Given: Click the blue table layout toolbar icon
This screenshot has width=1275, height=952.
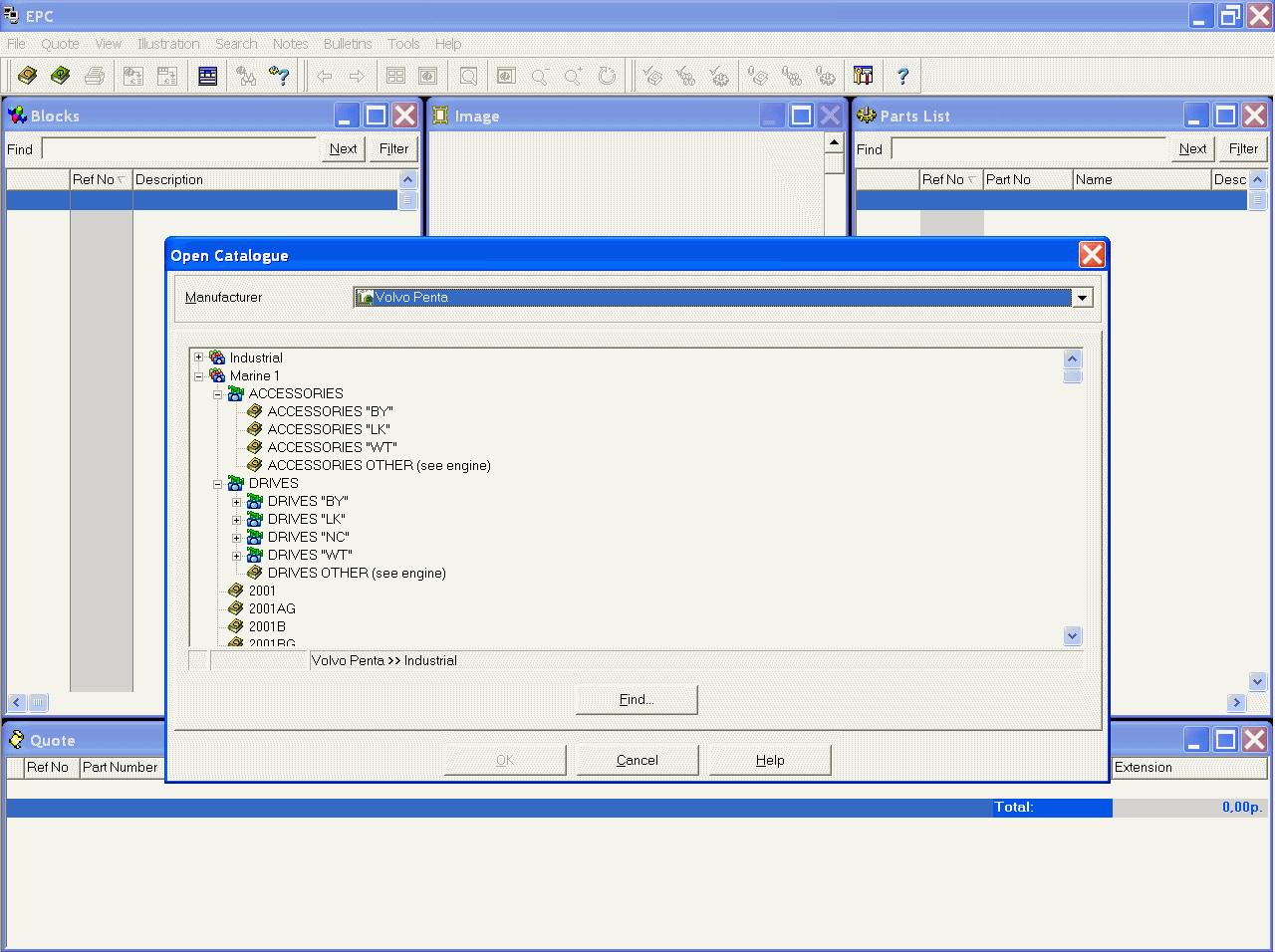Looking at the screenshot, I should coord(208,76).
